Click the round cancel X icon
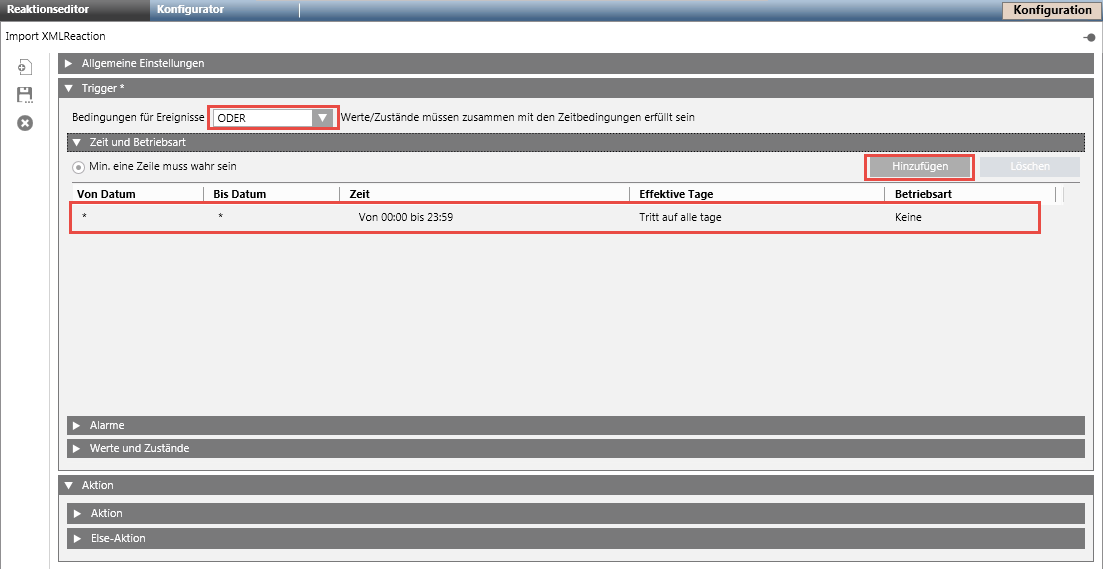Viewport: 1103px width, 569px height. (x=25, y=123)
